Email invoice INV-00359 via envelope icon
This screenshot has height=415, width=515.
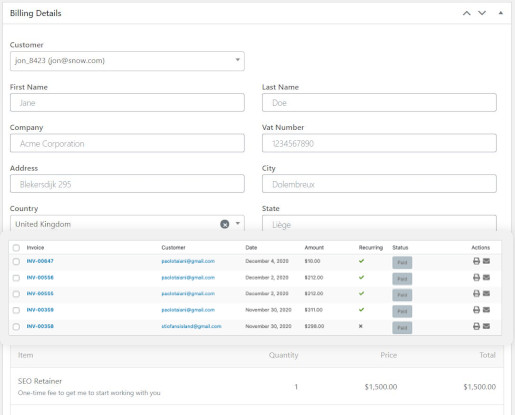(486, 310)
